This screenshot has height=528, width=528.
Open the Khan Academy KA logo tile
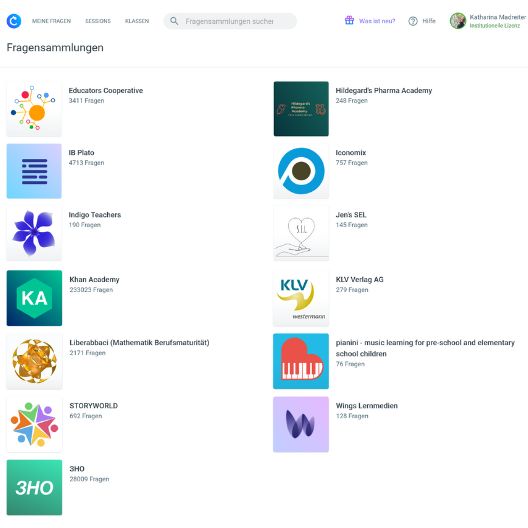34,298
